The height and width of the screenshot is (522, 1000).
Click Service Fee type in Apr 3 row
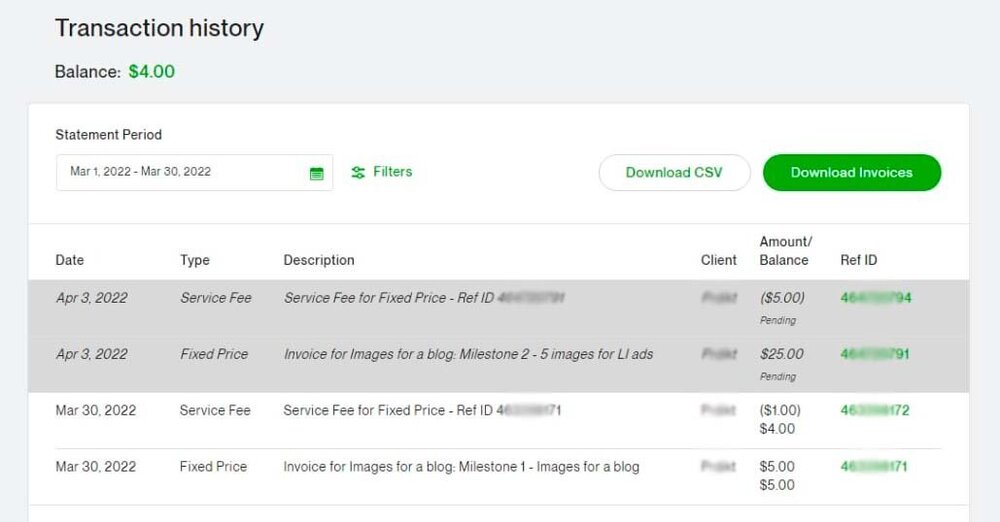[x=216, y=298]
